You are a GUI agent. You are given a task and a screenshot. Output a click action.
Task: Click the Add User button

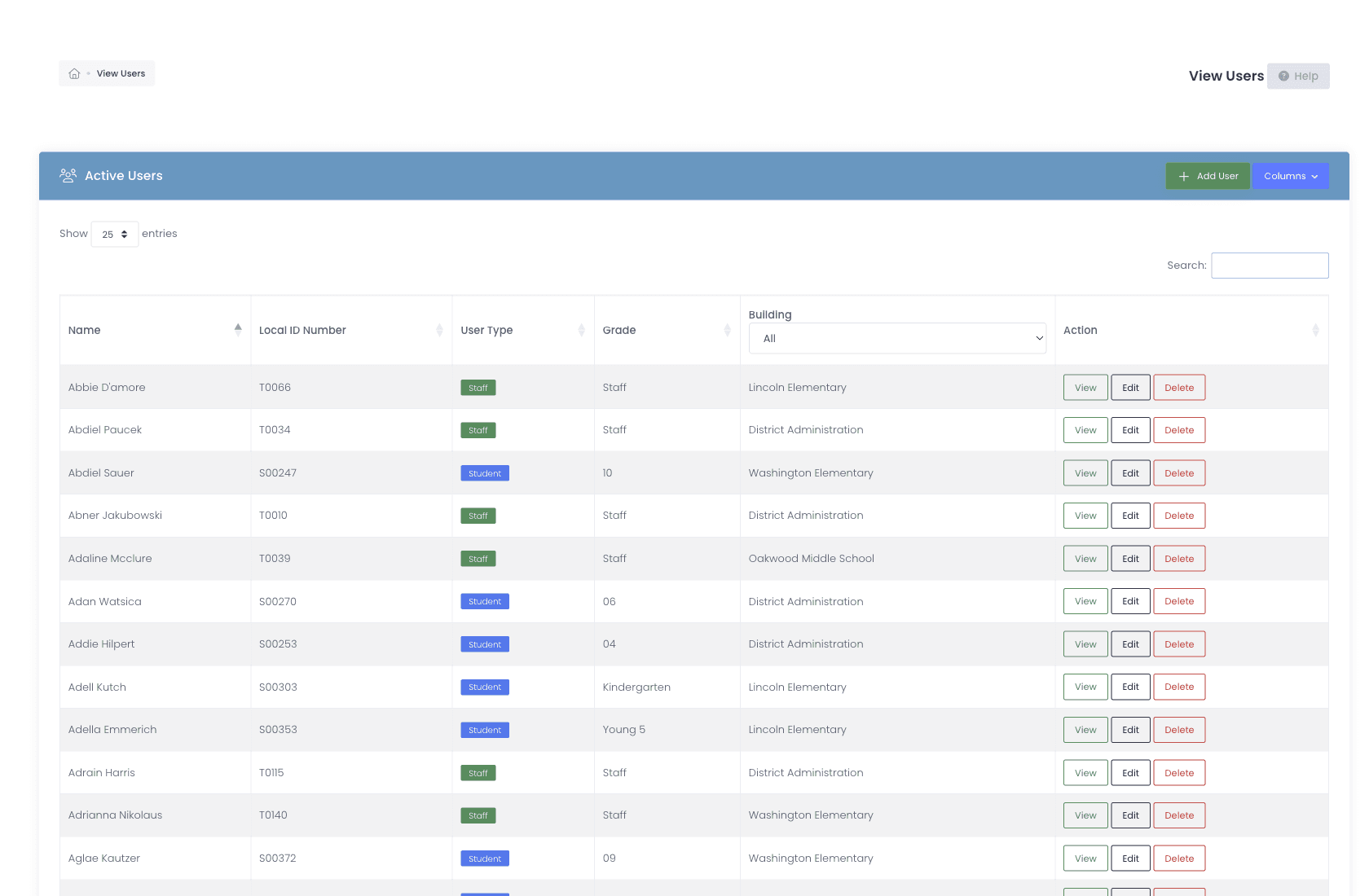point(1208,176)
